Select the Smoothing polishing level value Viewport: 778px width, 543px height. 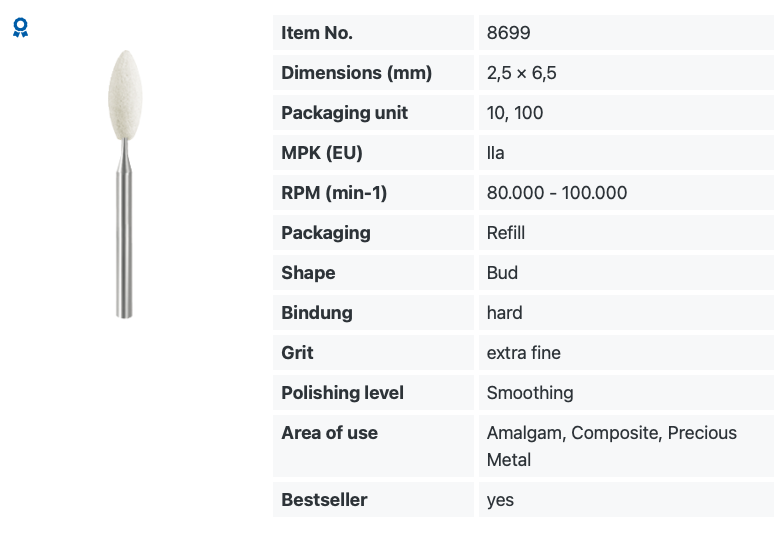coord(530,393)
